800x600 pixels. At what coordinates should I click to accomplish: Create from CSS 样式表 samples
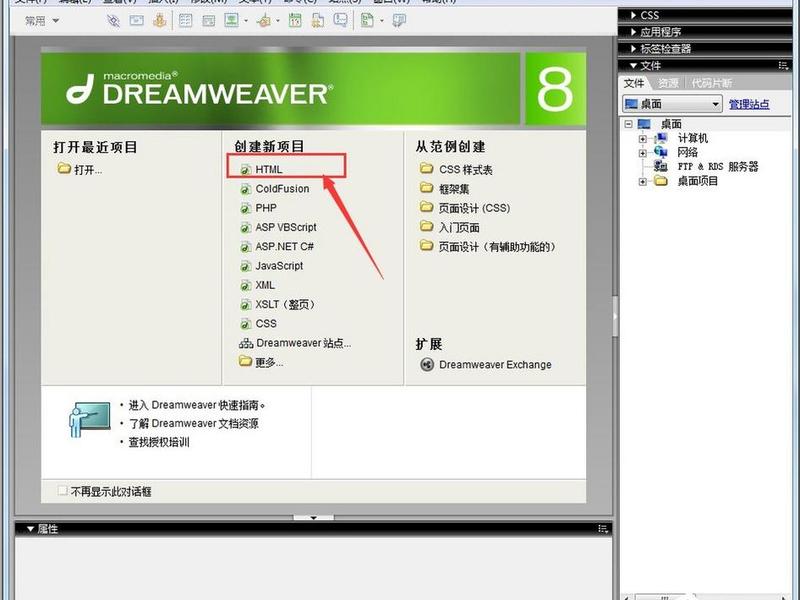(466, 169)
